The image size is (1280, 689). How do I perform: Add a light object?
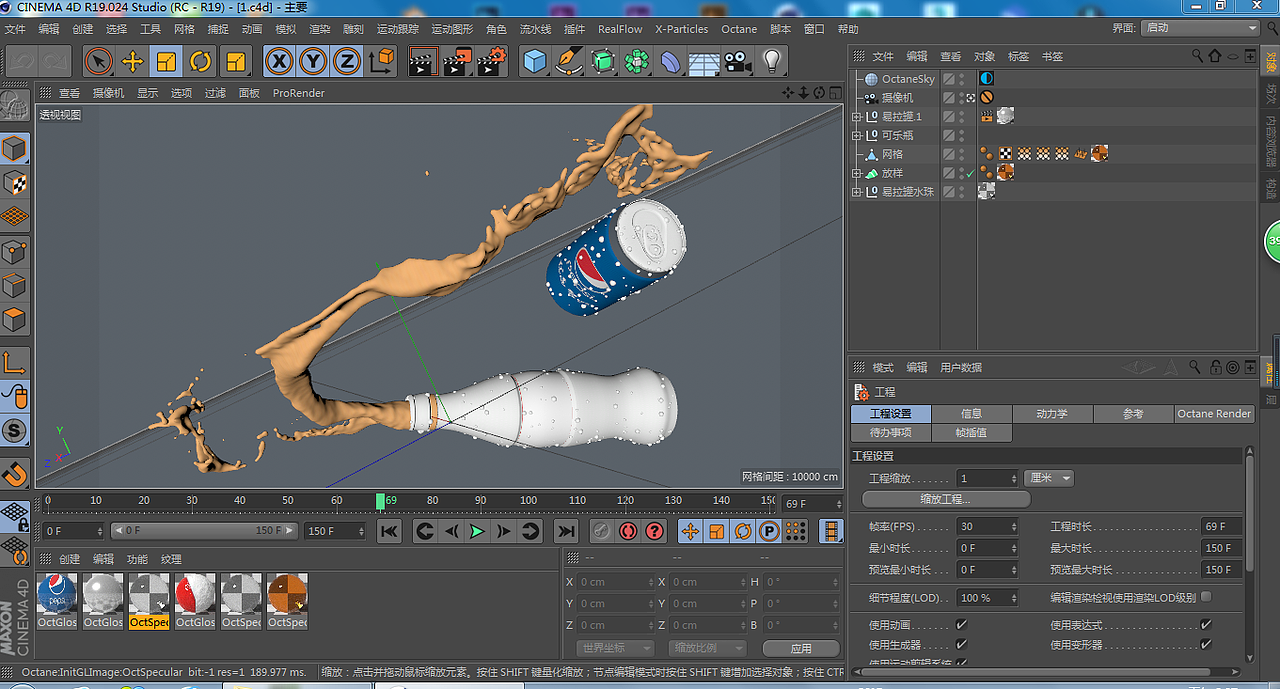(771, 62)
